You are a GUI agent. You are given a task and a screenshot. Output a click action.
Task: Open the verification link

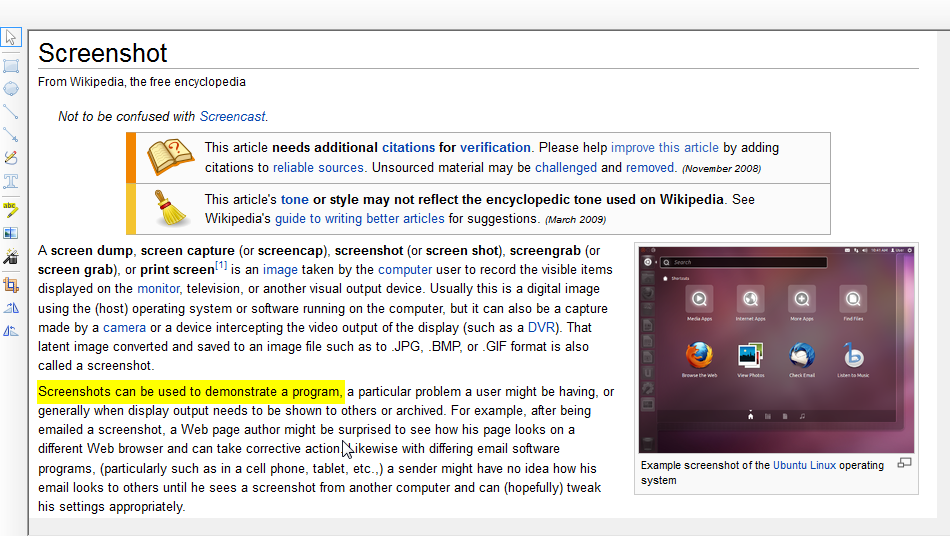point(495,148)
